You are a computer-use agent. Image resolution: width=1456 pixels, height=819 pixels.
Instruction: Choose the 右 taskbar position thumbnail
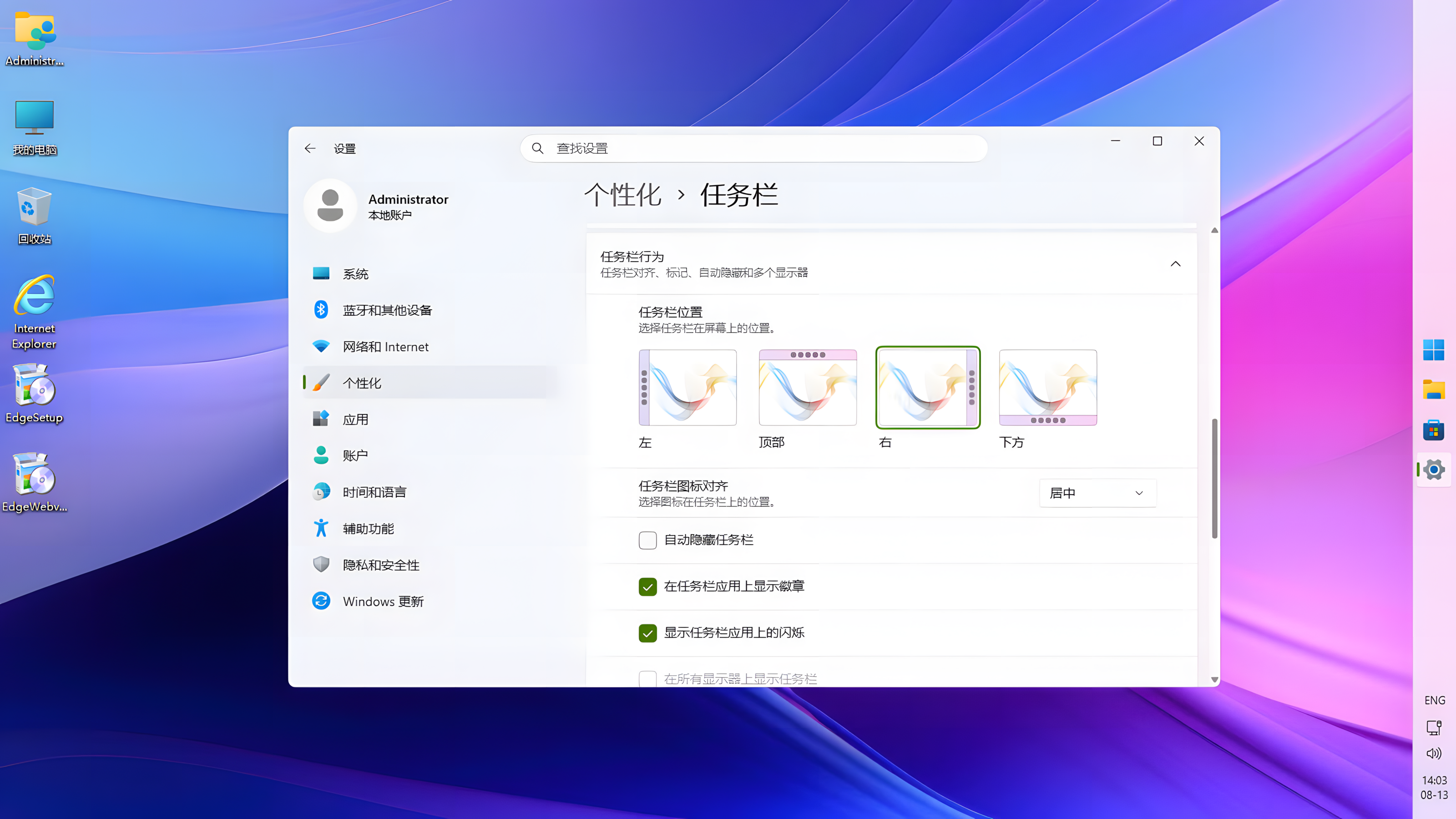click(x=928, y=388)
